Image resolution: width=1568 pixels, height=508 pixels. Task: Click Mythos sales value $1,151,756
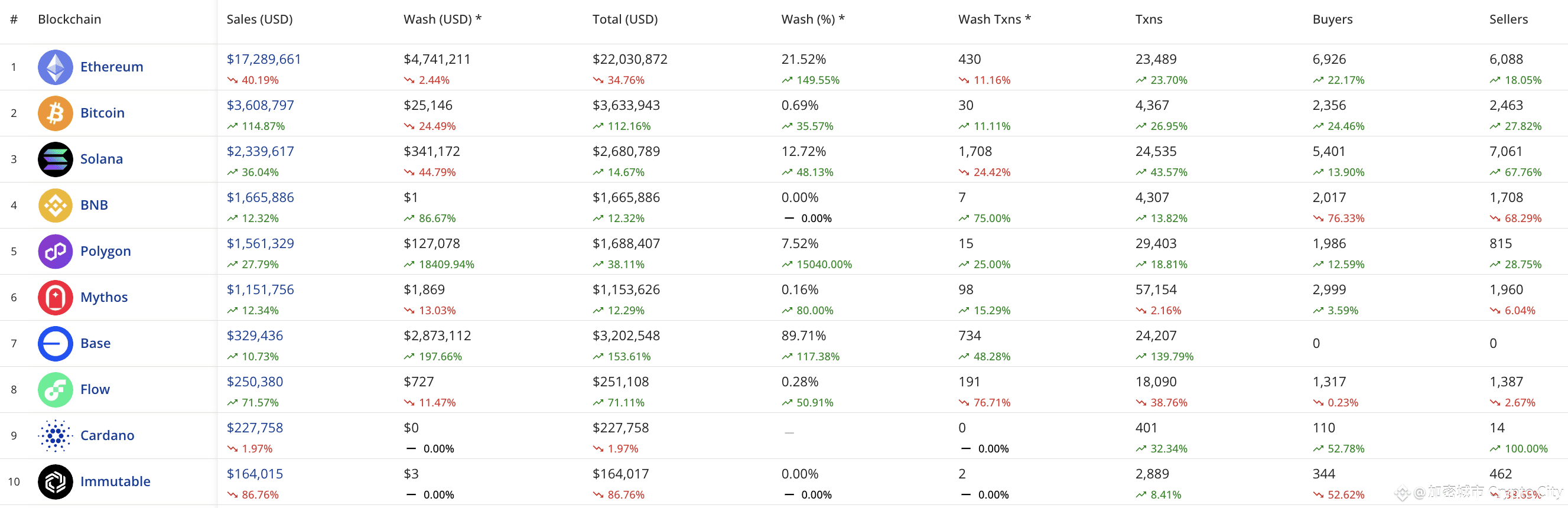(x=260, y=290)
